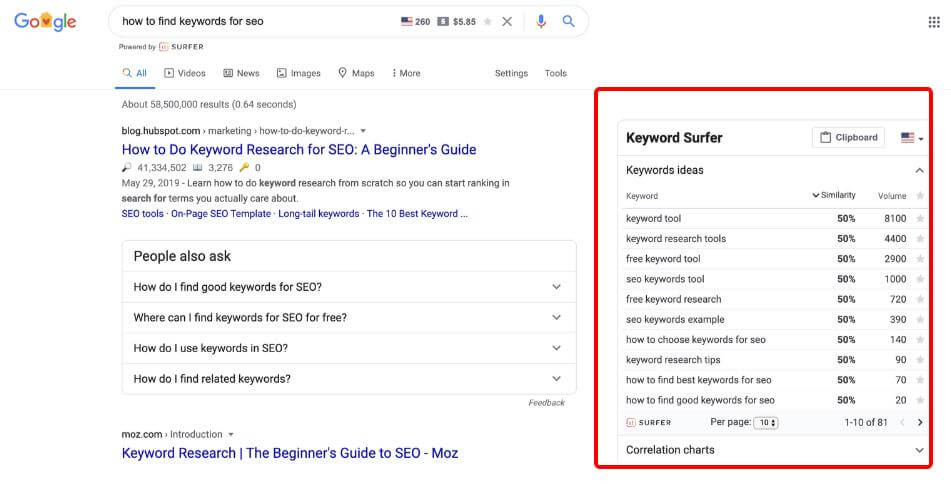Click the $5.85 CPC indicator
This screenshot has width=951, height=484.
(457, 22)
